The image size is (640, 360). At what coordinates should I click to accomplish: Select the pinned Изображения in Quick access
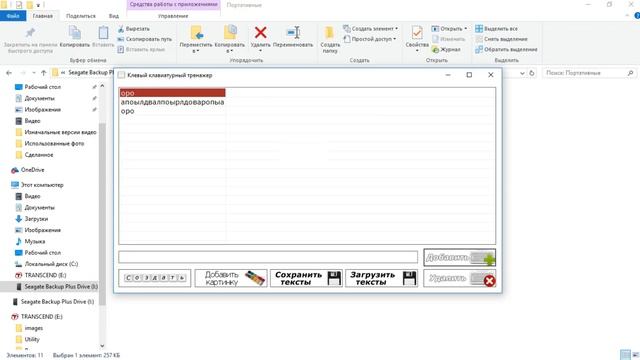42,110
